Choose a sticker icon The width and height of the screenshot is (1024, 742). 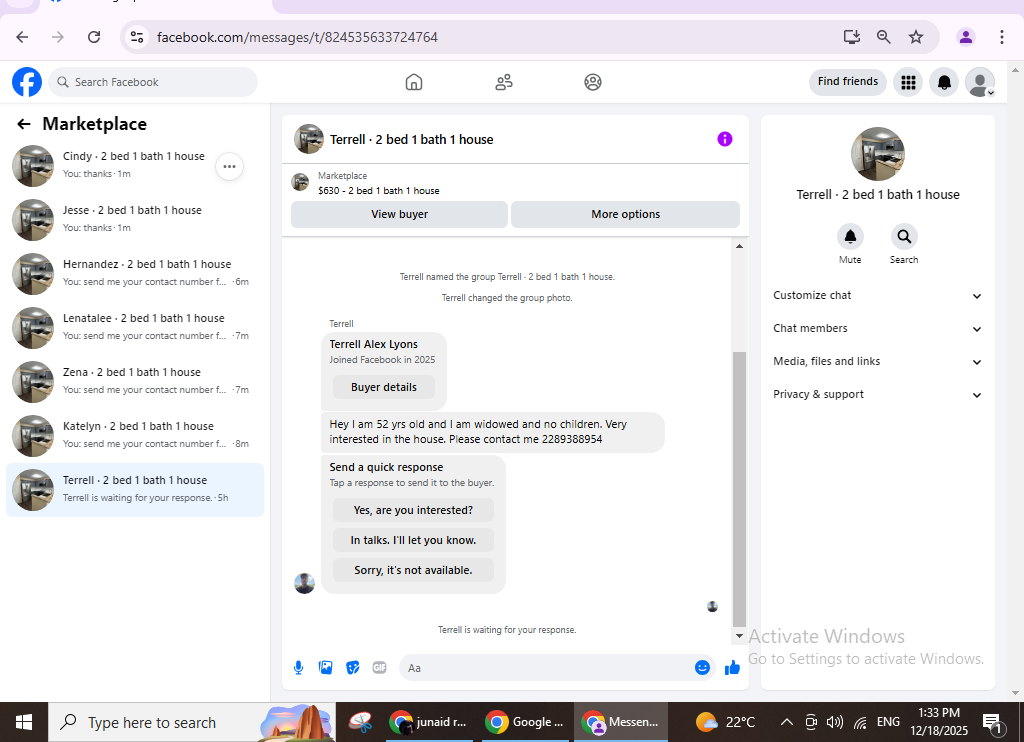click(353, 668)
